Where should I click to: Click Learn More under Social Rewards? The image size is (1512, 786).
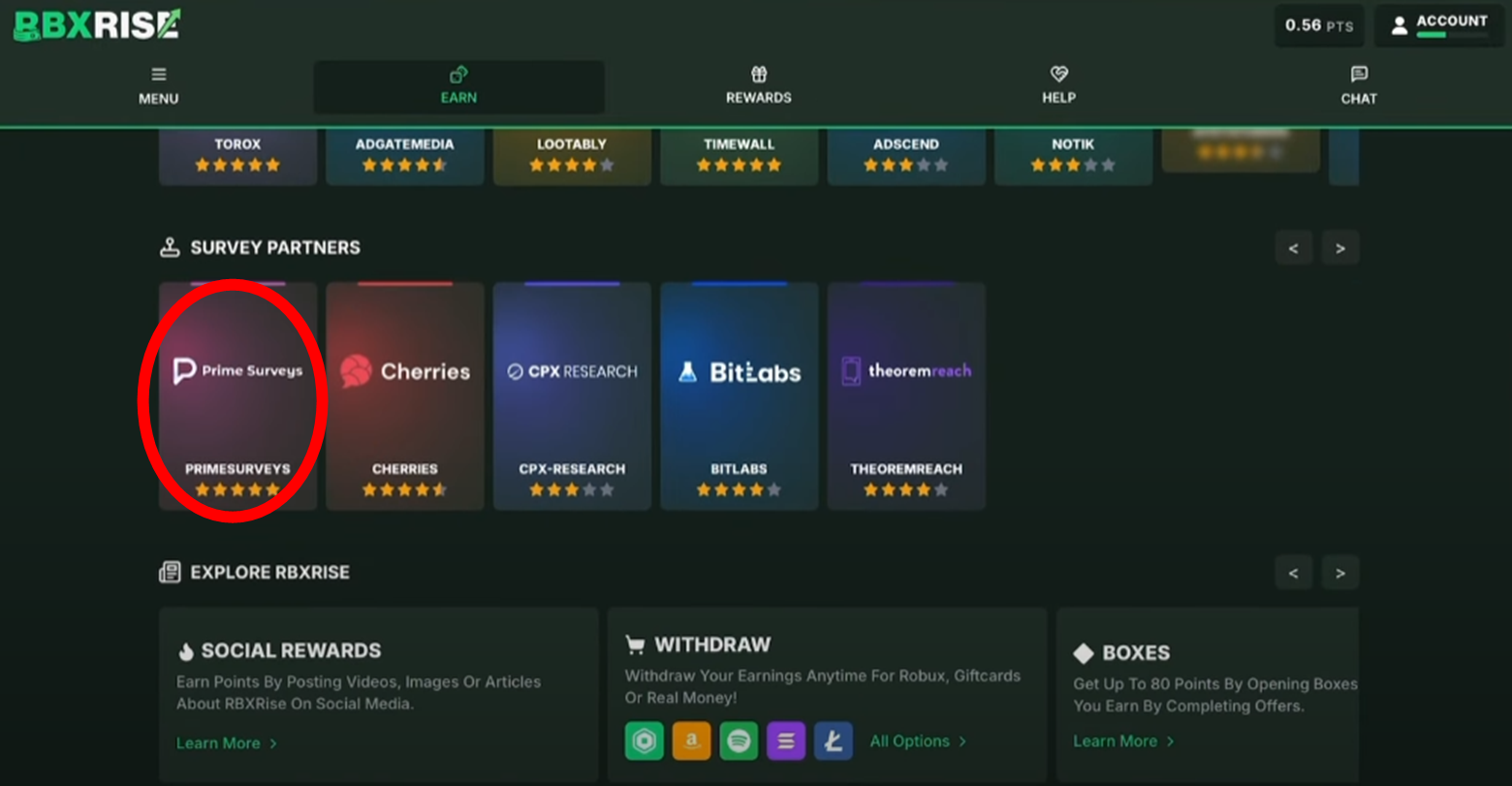click(x=227, y=743)
